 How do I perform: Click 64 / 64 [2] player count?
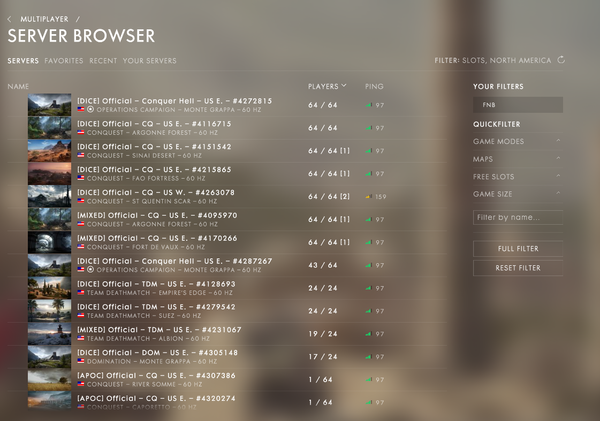329,196
